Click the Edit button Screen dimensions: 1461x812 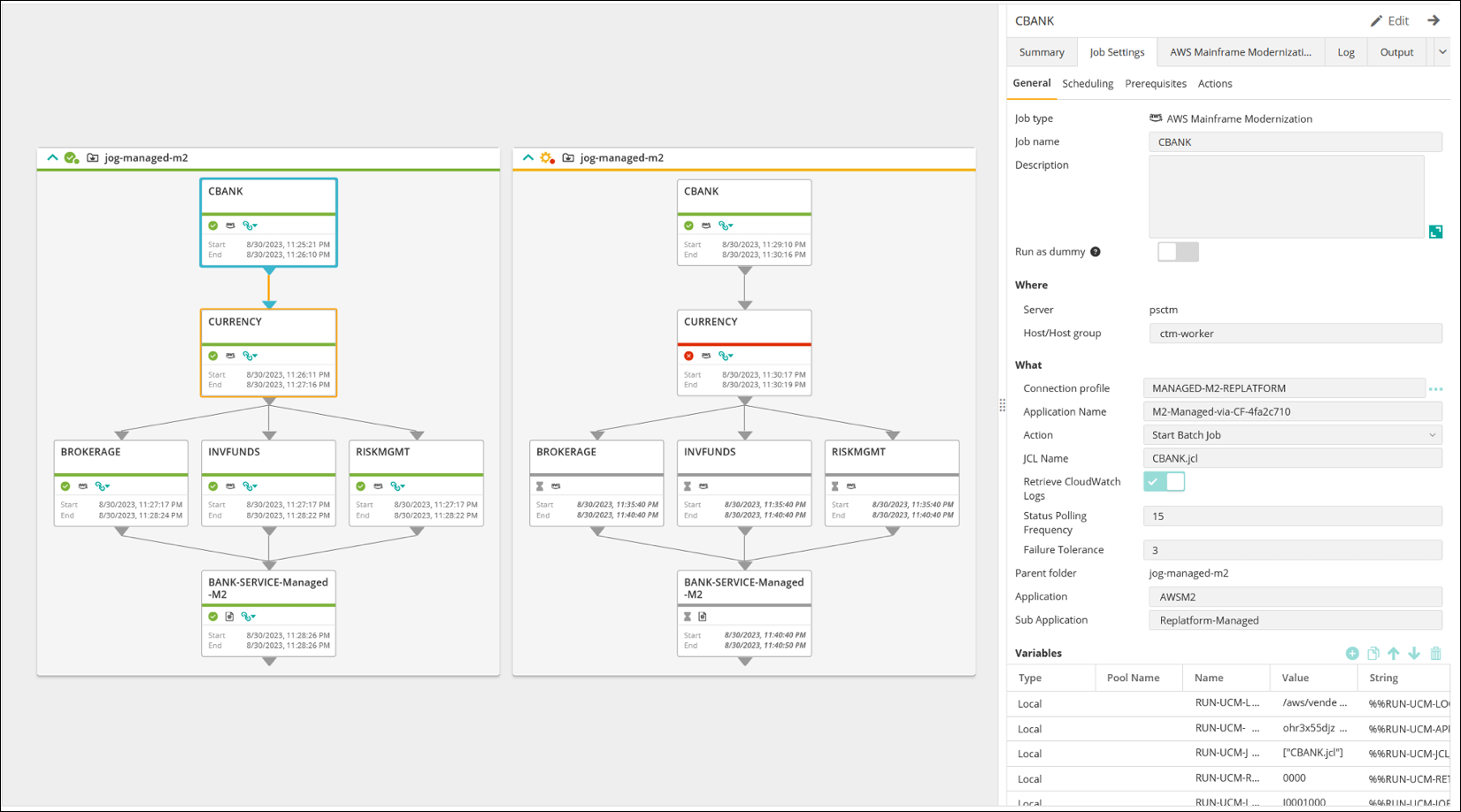coord(1391,20)
